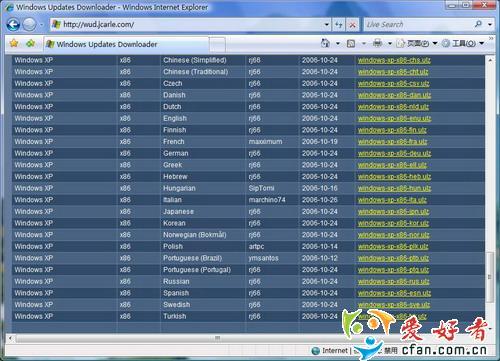This screenshot has height=361, width=500.
Task: Open the windows-xp-x86-chs.ulz download link
Action: click(394, 60)
